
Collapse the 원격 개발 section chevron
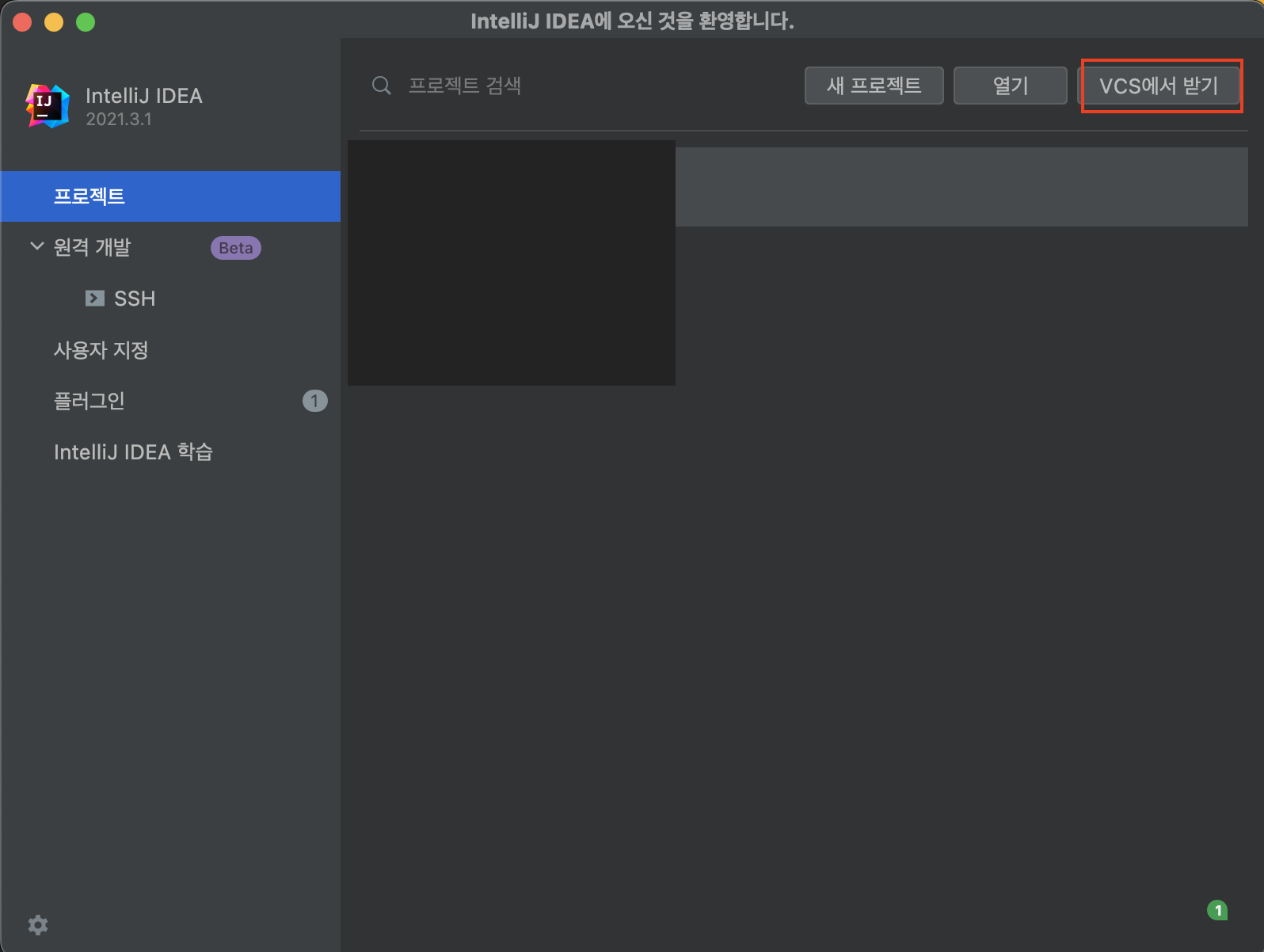coord(36,246)
